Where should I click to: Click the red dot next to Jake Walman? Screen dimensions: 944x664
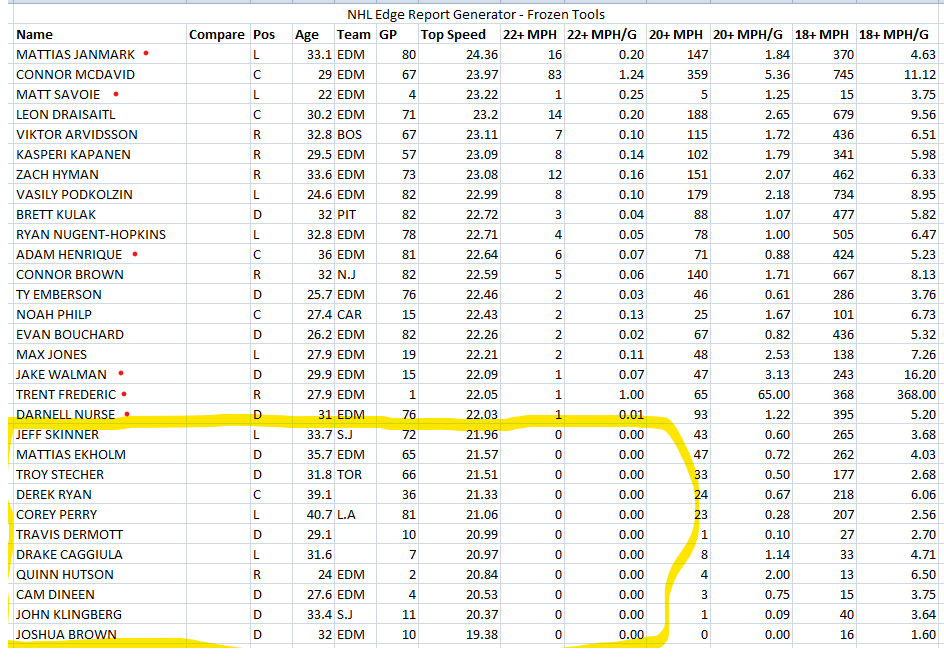pyautogui.click(x=121, y=373)
